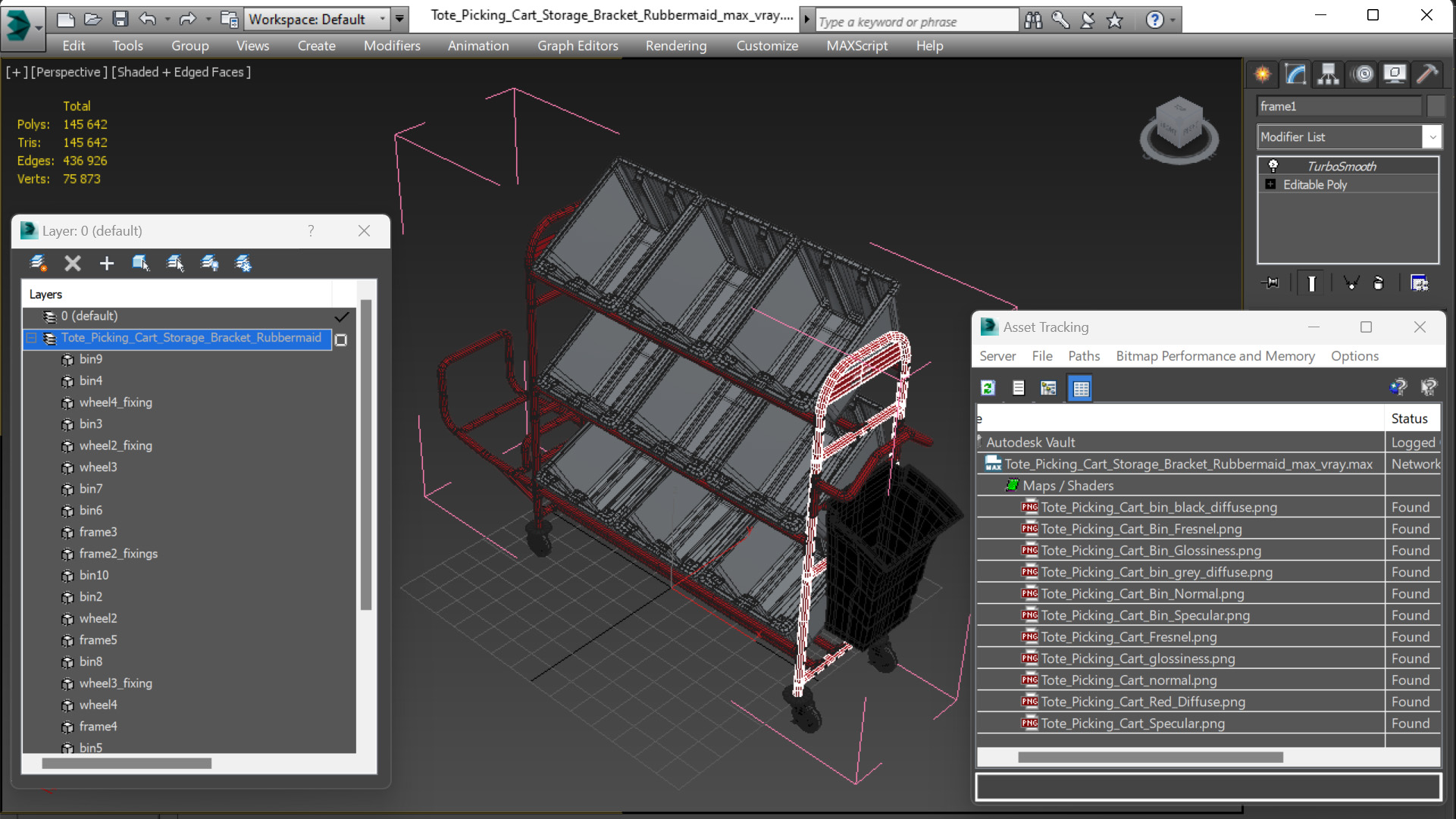
Task: Select TurboSmooth in the modifier stack
Action: (x=1341, y=166)
